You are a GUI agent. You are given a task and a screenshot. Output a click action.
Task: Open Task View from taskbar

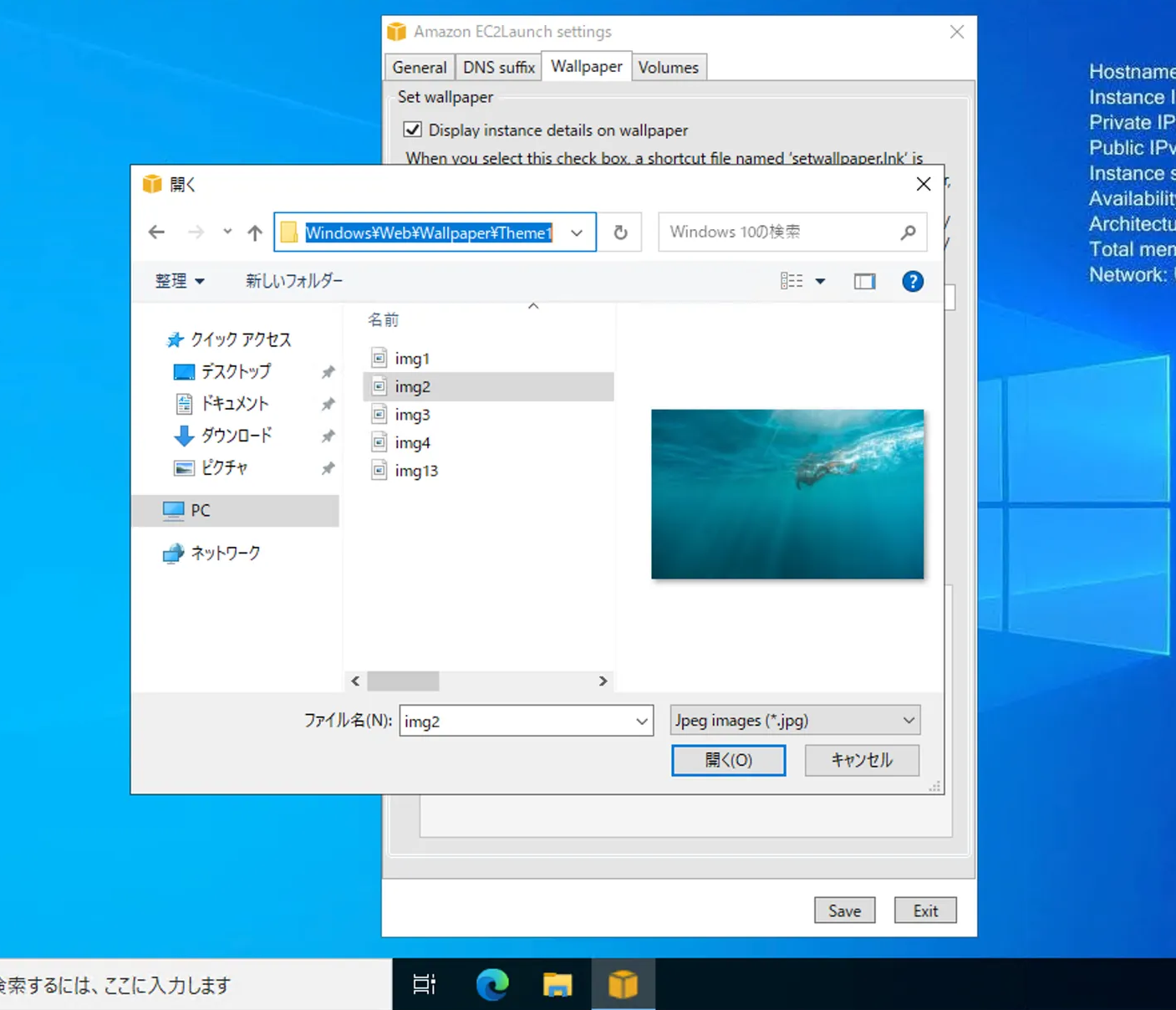(x=425, y=984)
